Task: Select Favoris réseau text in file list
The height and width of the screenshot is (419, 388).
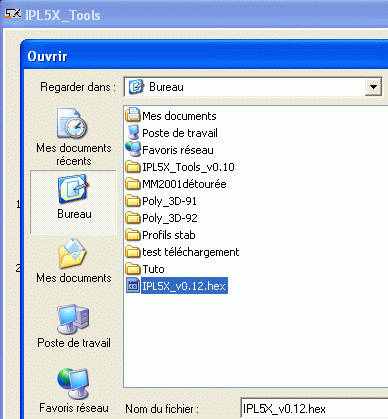Action: [178, 150]
